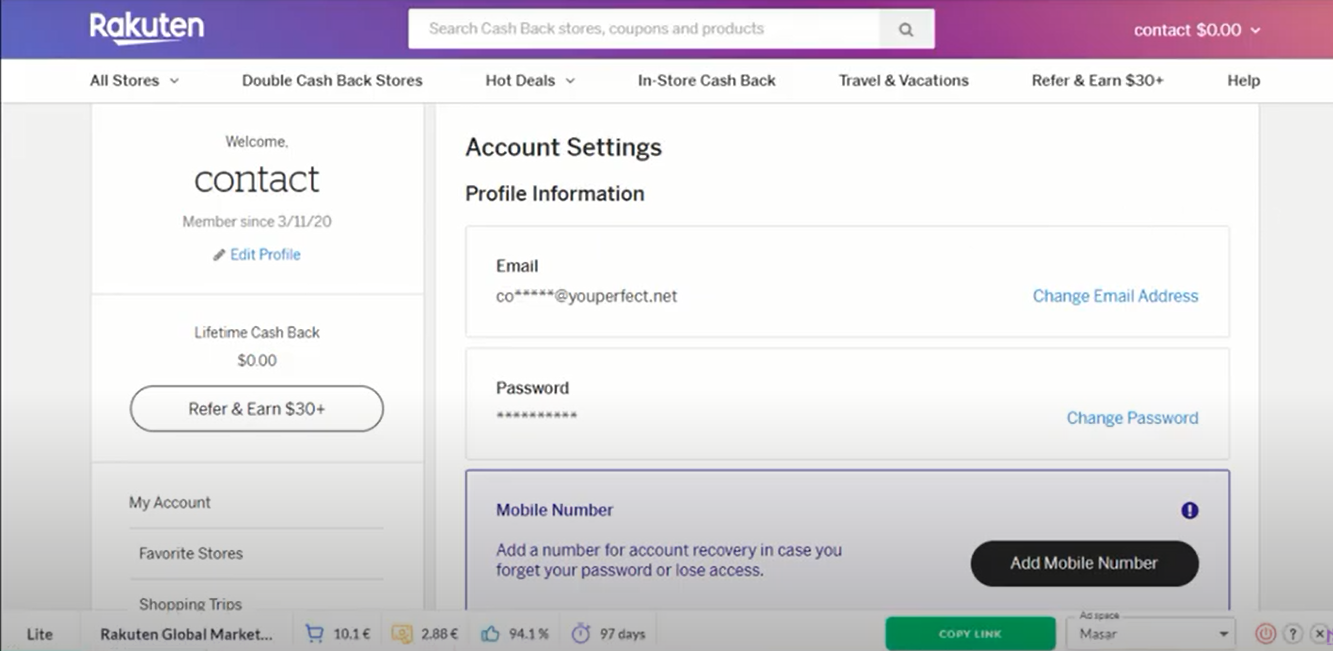Click the red power icon in bottom bar
1333x651 pixels.
pos(1265,633)
